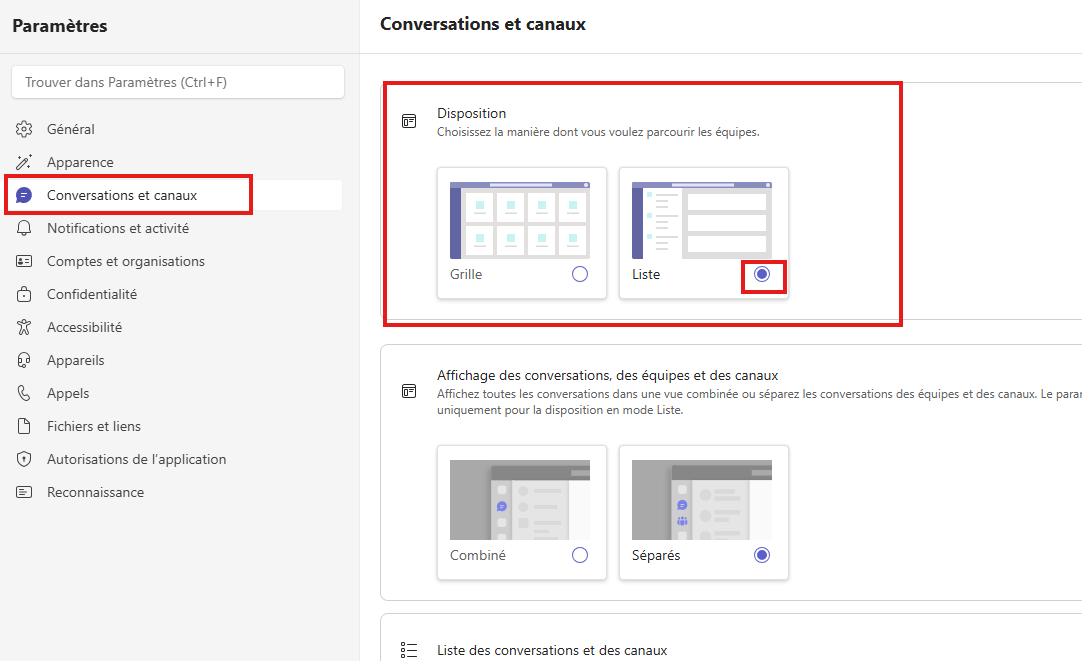Image resolution: width=1082 pixels, height=661 pixels.
Task: Click the Combiné view preview thumbnail
Action: point(520,500)
